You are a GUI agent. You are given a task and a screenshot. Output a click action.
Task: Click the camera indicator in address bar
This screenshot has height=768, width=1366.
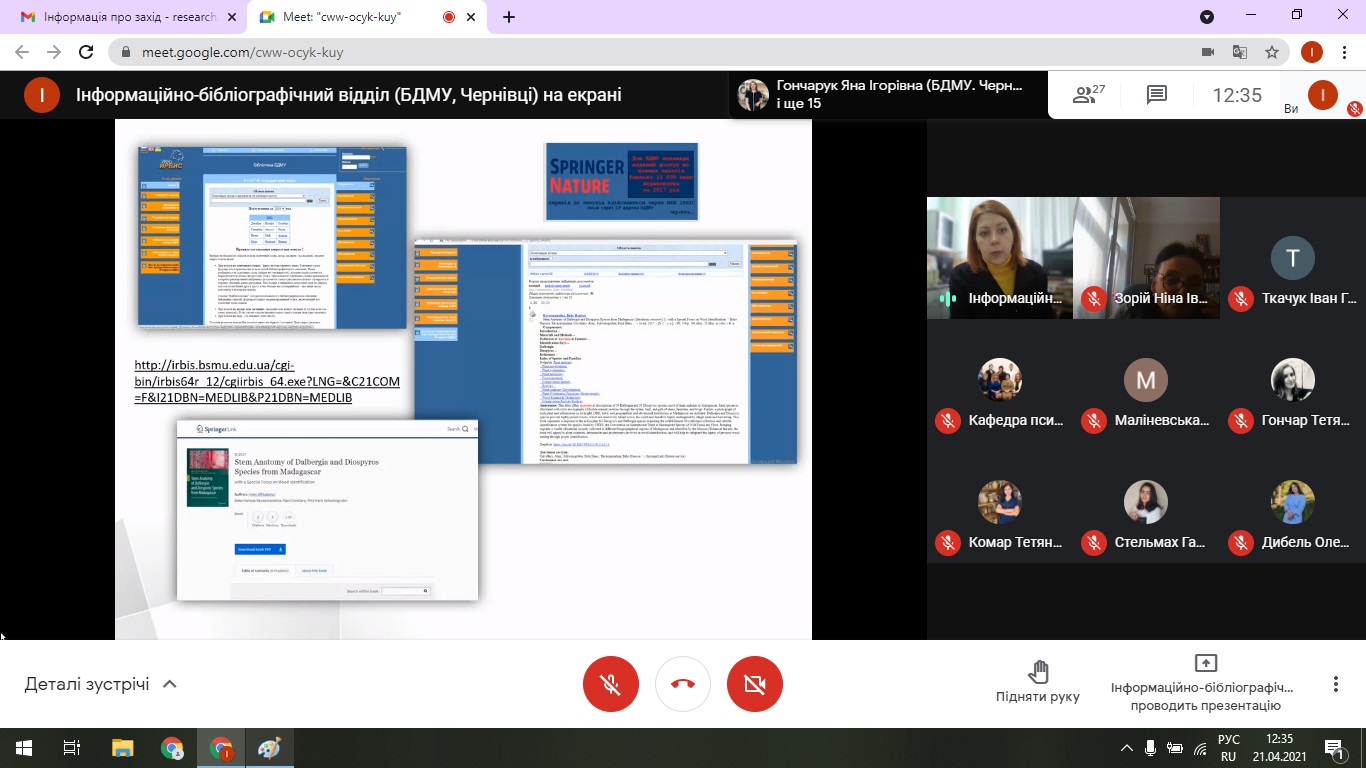point(1207,52)
